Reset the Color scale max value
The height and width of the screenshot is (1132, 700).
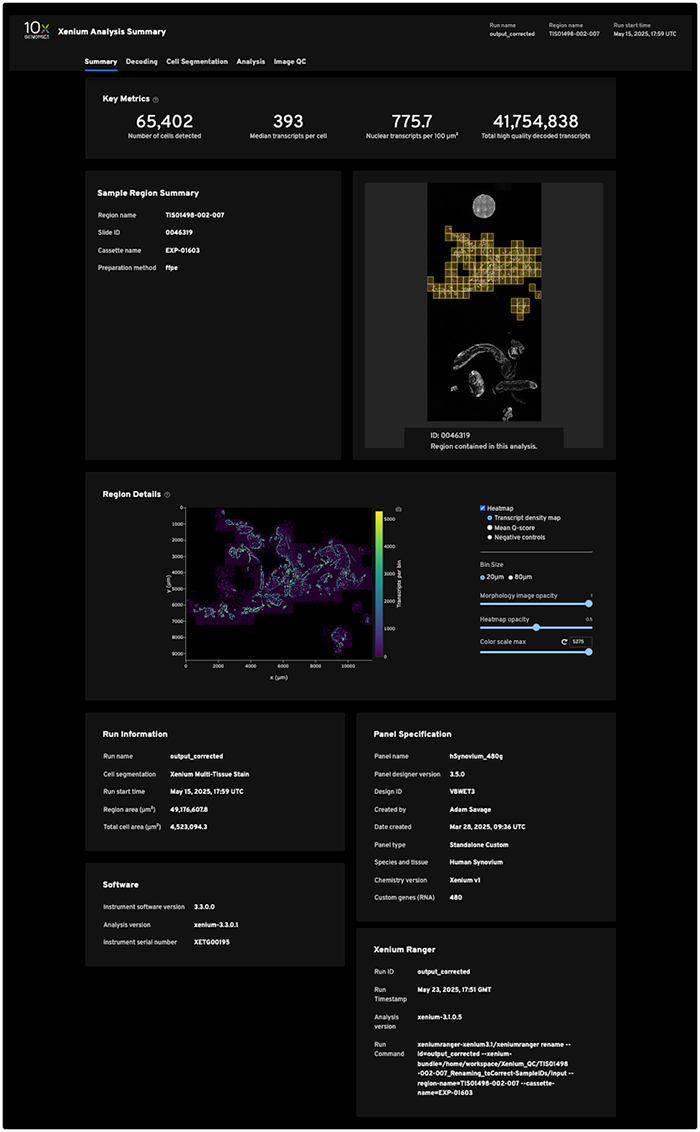point(563,641)
